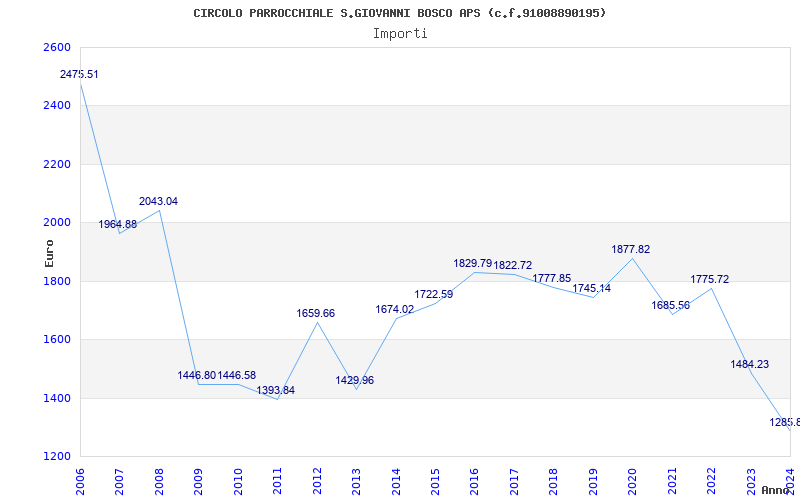800x500 pixels.
Task: Select the year 2015 on x-axis
Action: (x=435, y=481)
